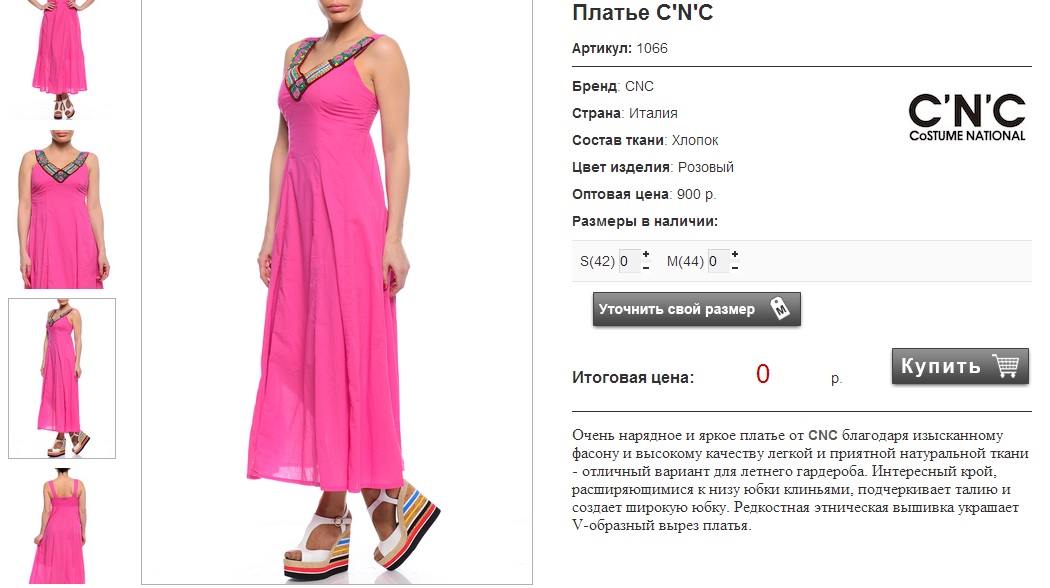Enlarge the main pink dress photo
The height and width of the screenshot is (588, 1050).
[x=337, y=292]
